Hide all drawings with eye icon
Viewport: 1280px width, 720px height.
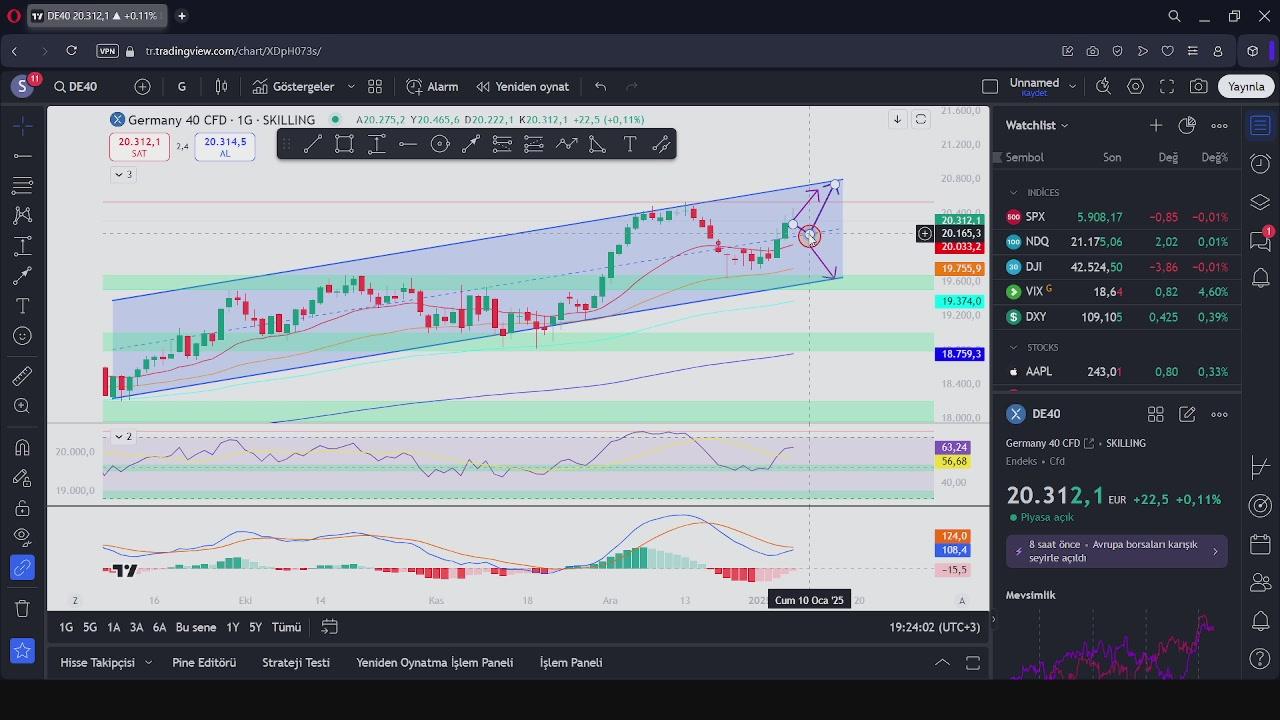point(23,538)
